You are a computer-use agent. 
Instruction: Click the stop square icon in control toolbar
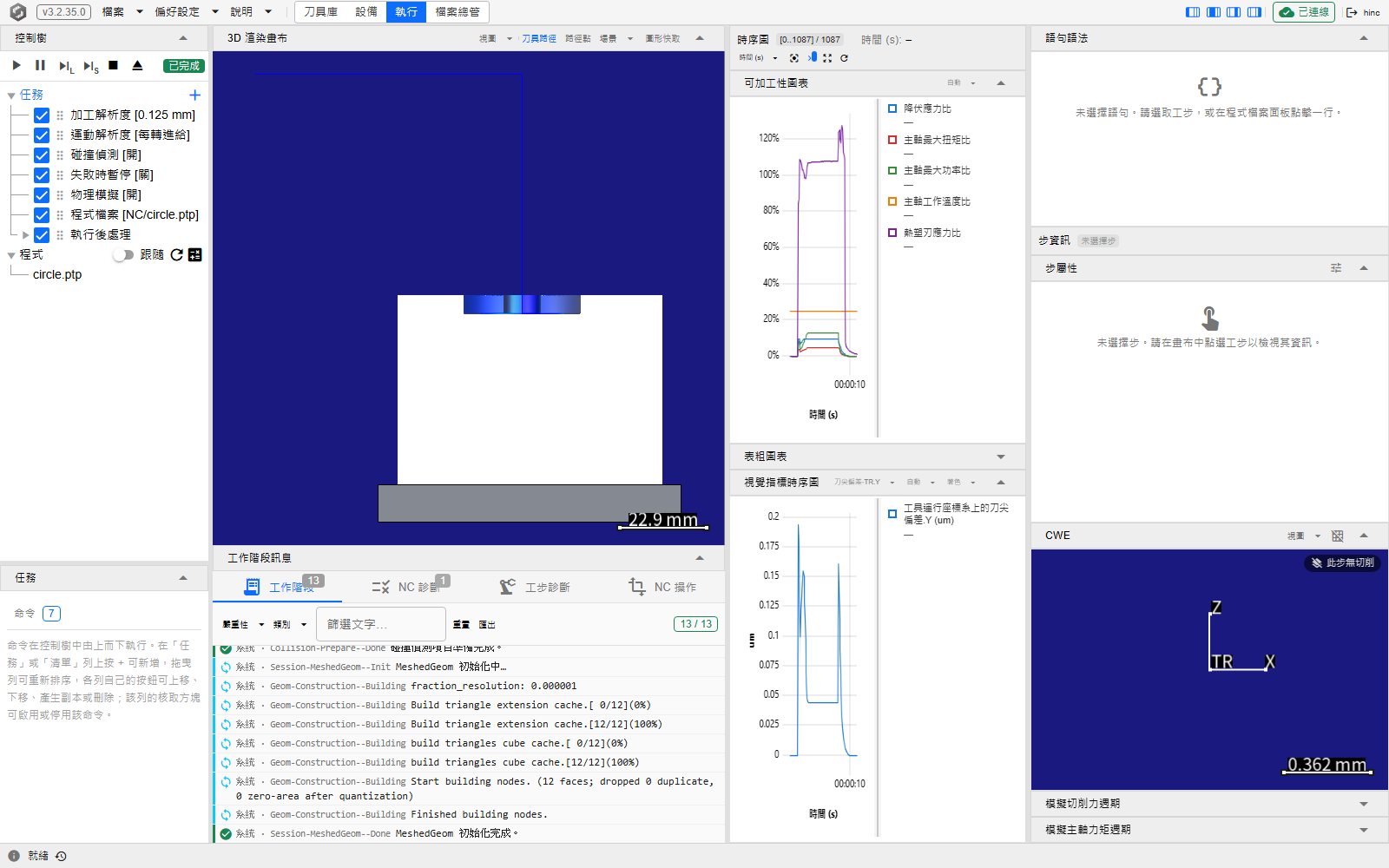click(x=113, y=65)
